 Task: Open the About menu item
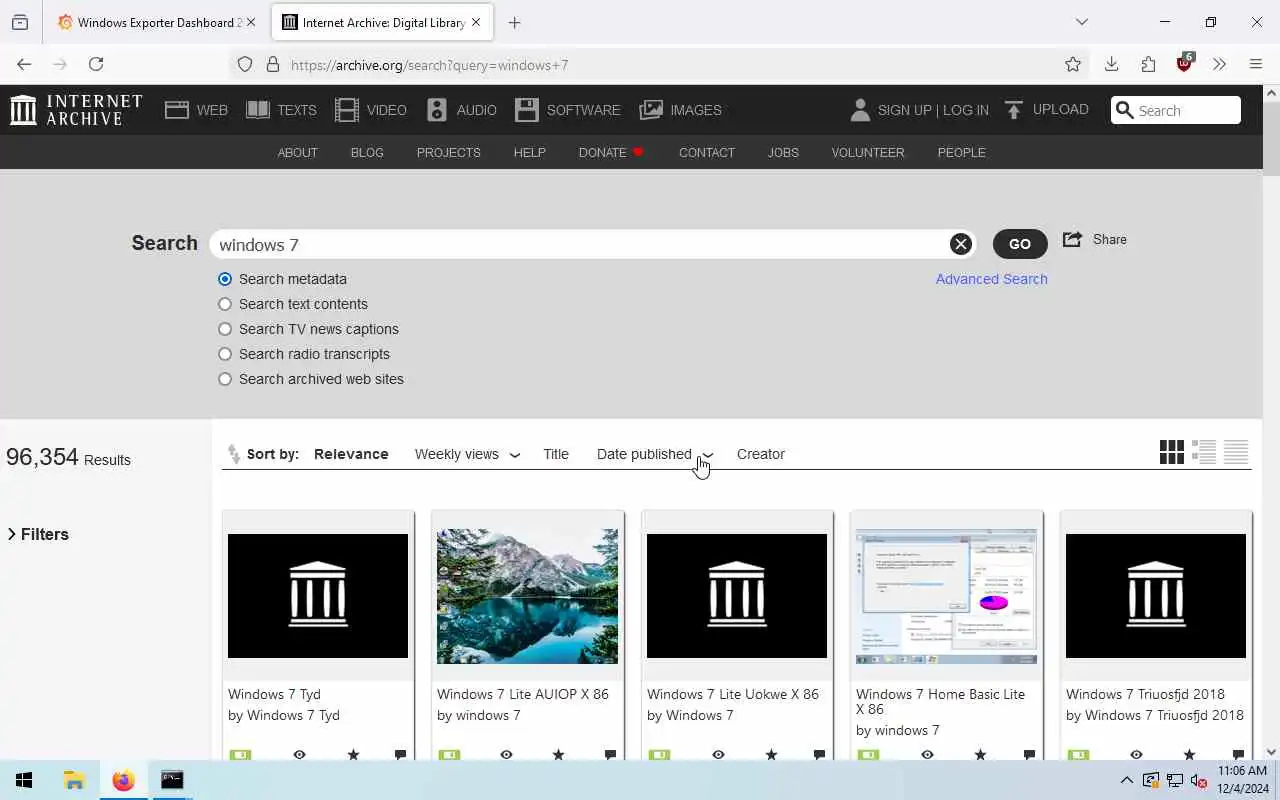click(297, 152)
